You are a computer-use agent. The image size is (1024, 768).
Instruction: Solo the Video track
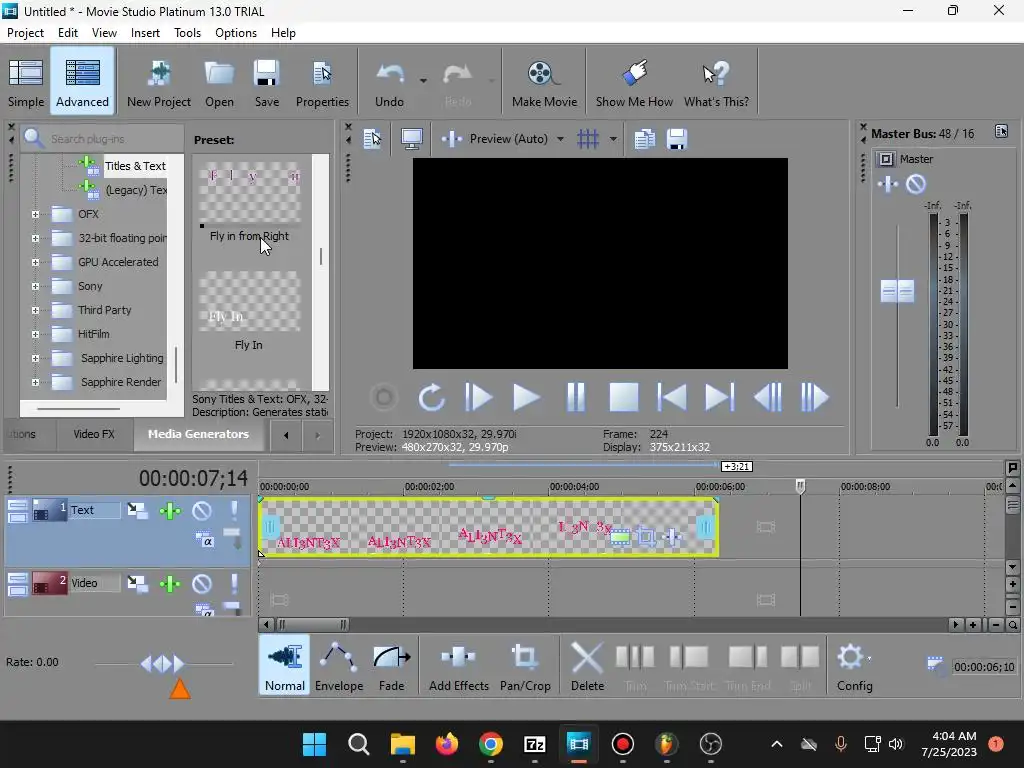pos(234,584)
